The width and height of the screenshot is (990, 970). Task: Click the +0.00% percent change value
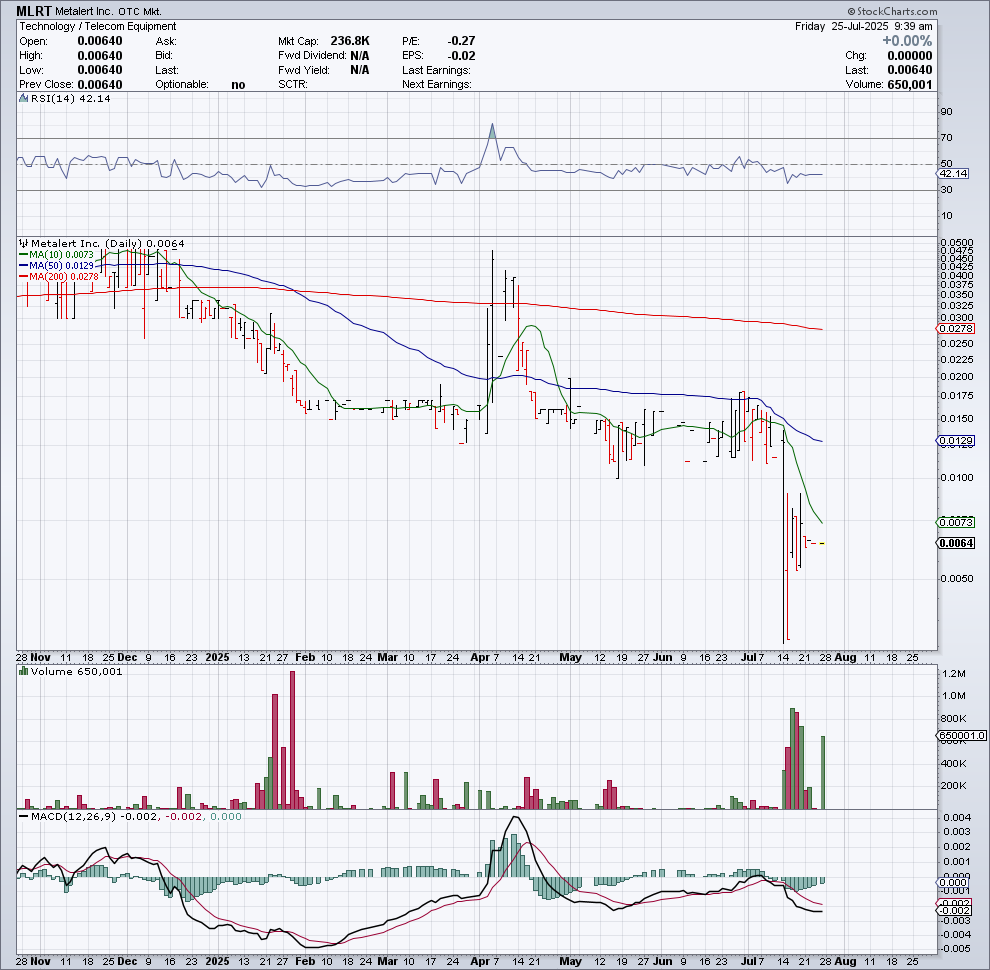907,41
